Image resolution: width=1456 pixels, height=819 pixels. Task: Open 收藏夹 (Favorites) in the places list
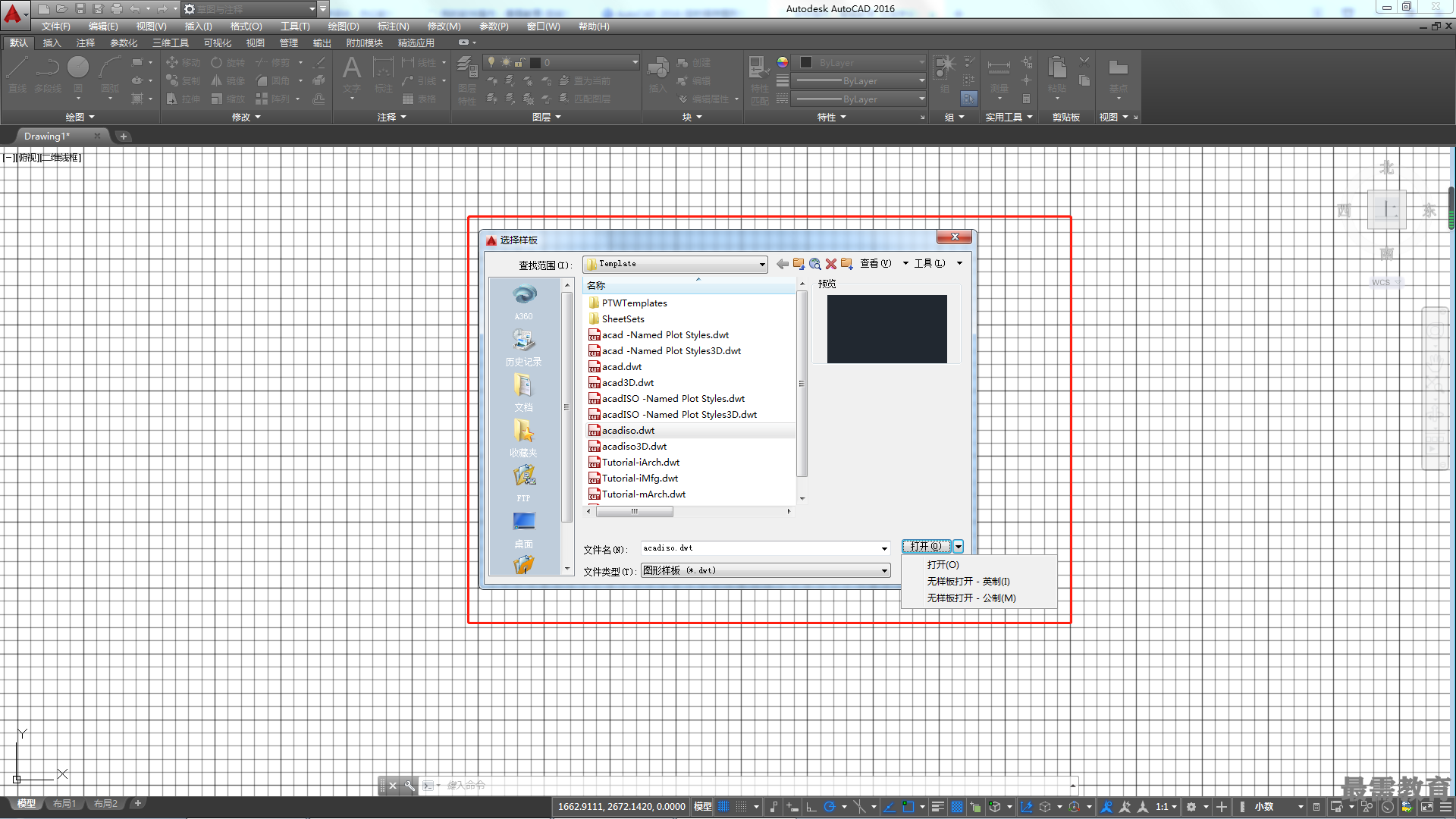pos(523,438)
